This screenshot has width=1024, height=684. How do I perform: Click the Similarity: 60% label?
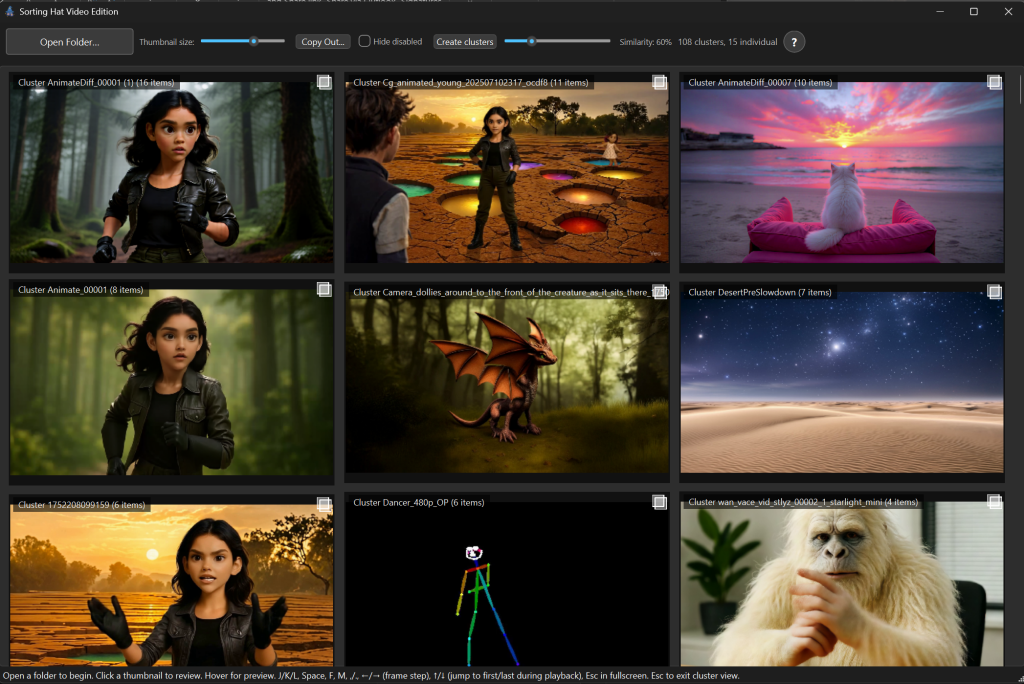click(645, 42)
